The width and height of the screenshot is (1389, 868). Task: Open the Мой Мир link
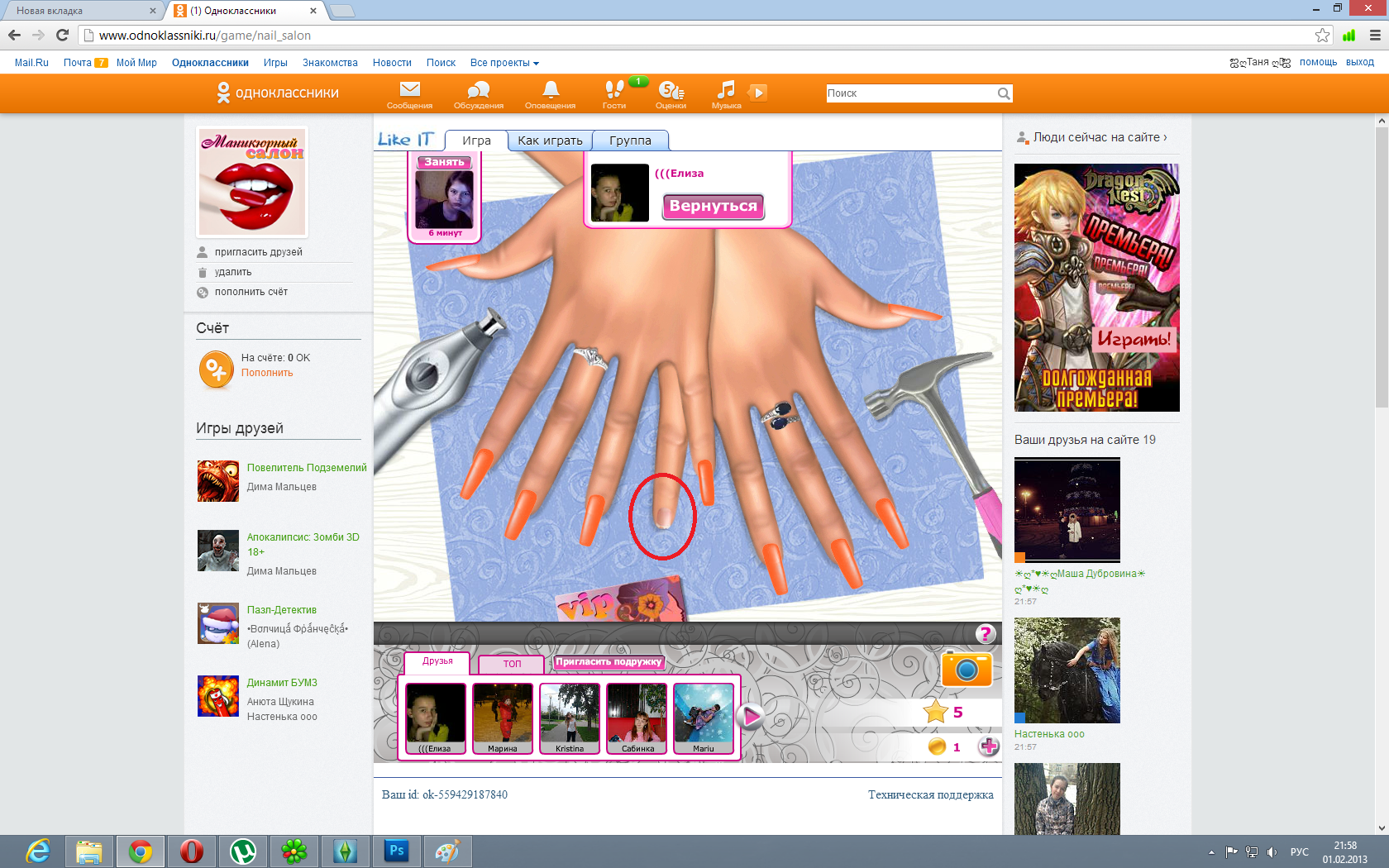136,63
